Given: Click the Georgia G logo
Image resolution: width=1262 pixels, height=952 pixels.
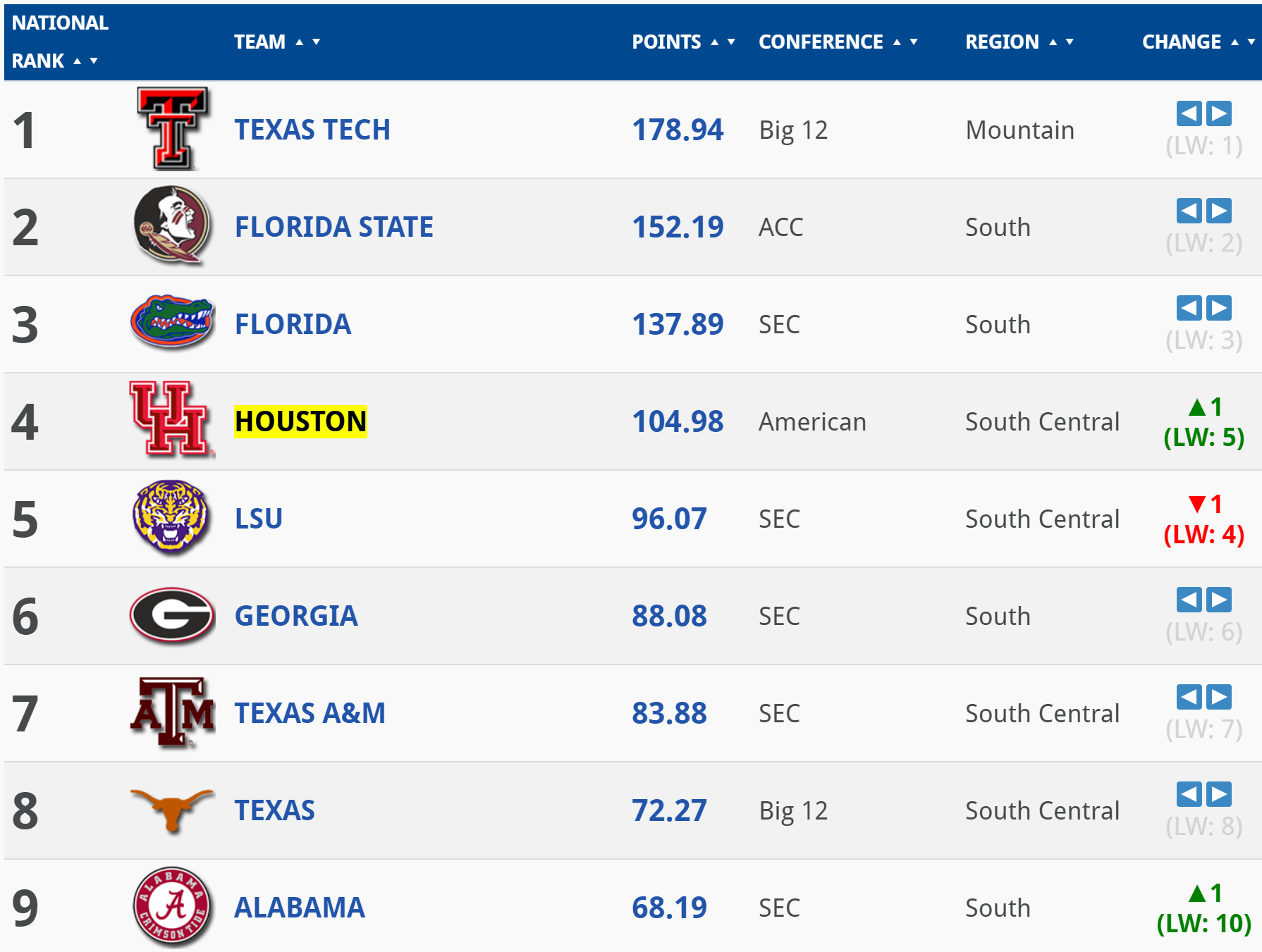Looking at the screenshot, I should pos(172,615).
